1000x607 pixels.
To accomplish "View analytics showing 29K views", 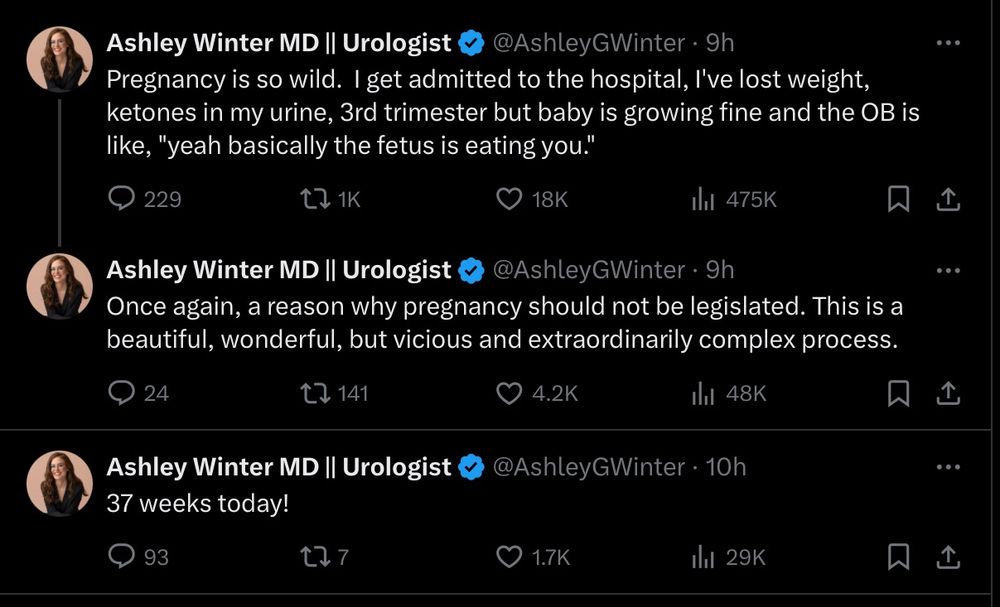I will pyautogui.click(x=704, y=557).
